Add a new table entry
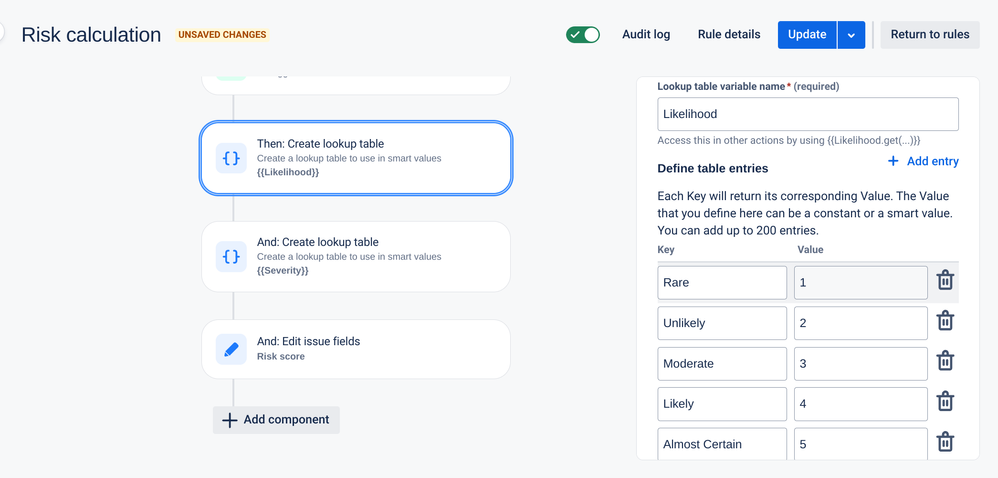Screen dimensions: 998x478 click(923, 161)
